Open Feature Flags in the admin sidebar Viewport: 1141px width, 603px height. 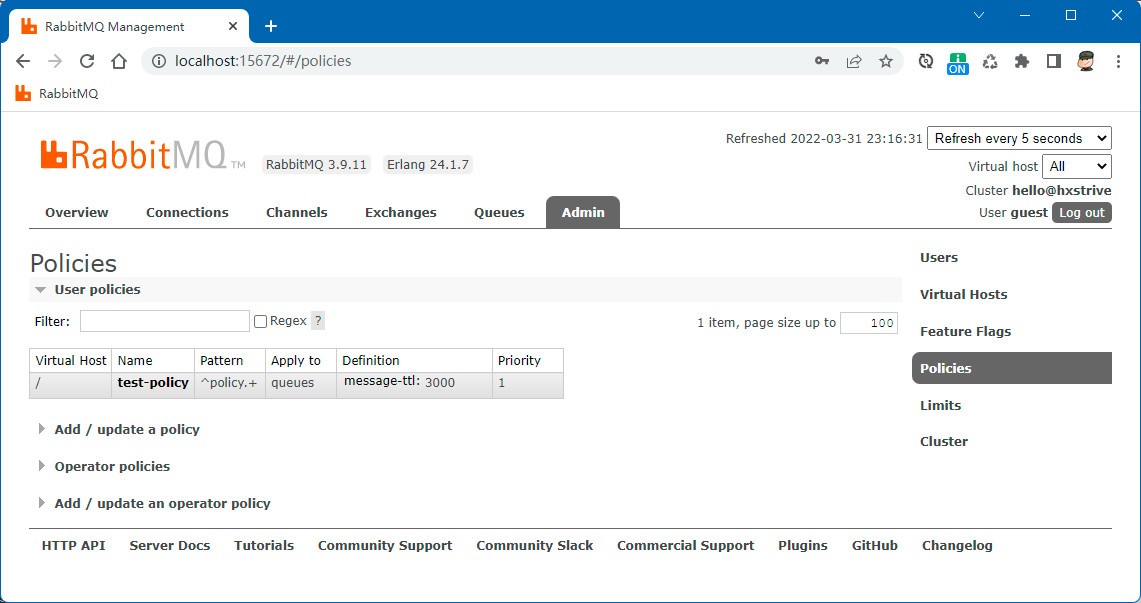966,332
